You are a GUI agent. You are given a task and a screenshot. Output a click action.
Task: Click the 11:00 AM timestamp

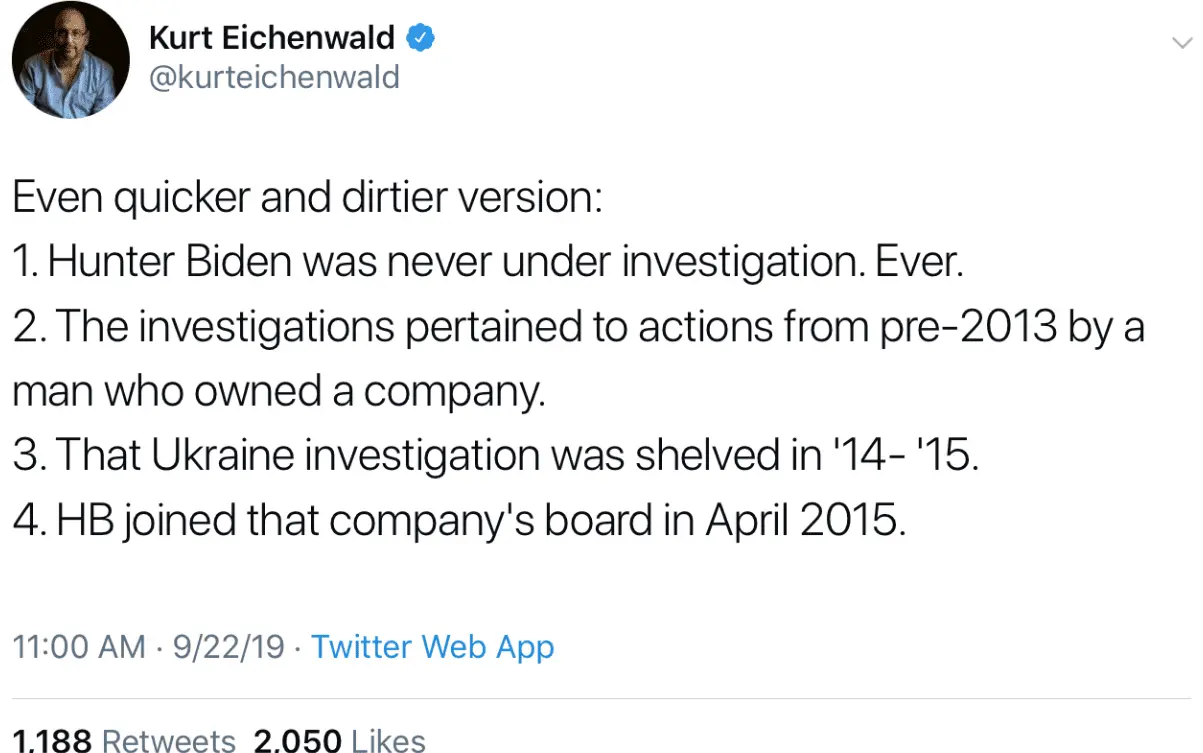79,647
